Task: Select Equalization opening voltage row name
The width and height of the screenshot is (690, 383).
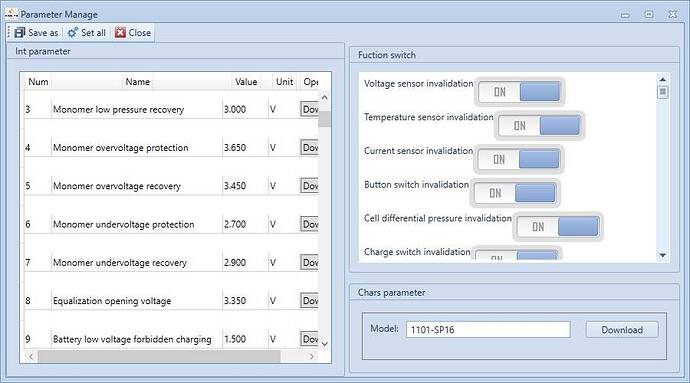Action: (x=112, y=301)
